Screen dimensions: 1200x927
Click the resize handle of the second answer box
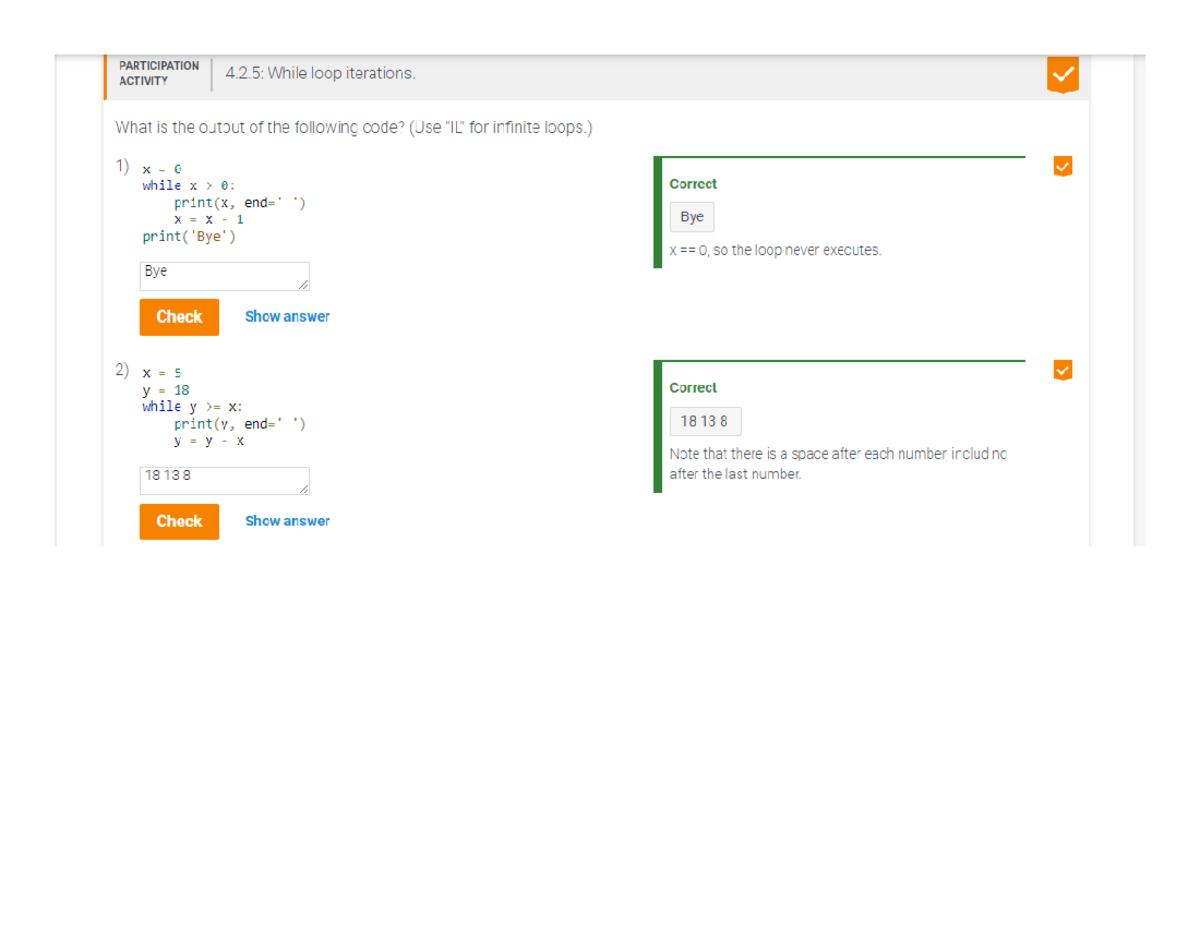pyautogui.click(x=303, y=491)
